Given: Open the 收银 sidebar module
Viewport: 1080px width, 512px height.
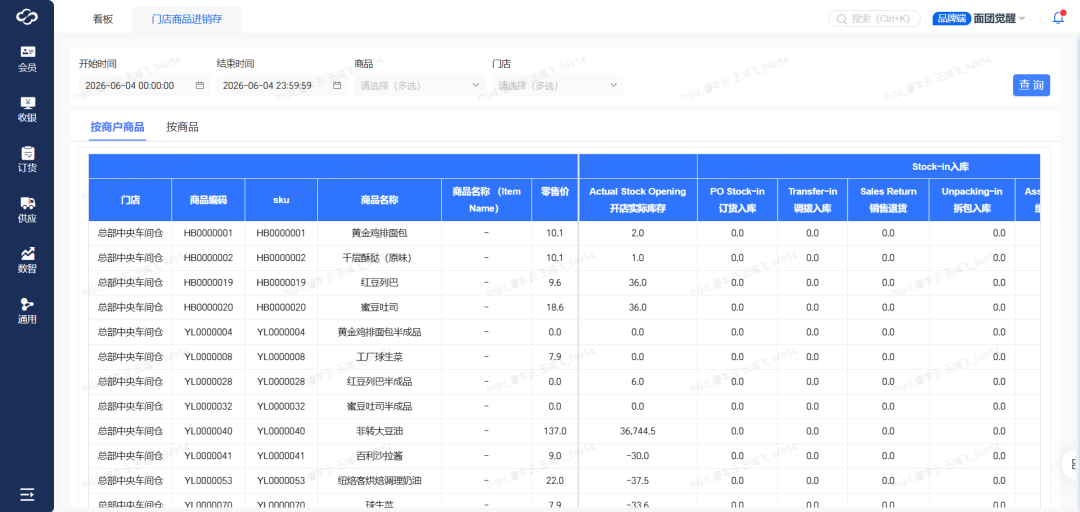Looking at the screenshot, I should click(x=27, y=110).
